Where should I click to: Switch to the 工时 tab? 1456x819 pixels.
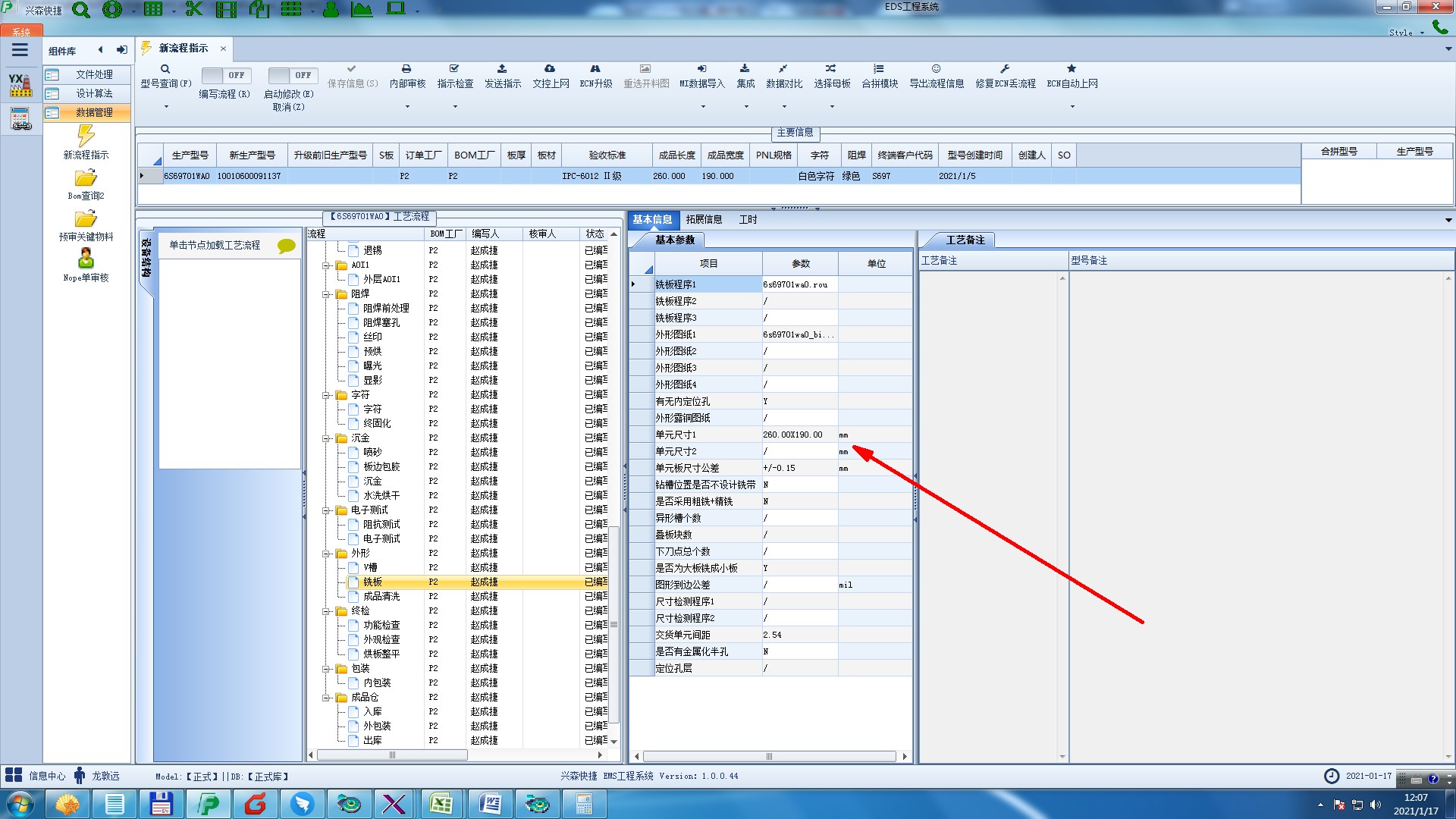[748, 220]
